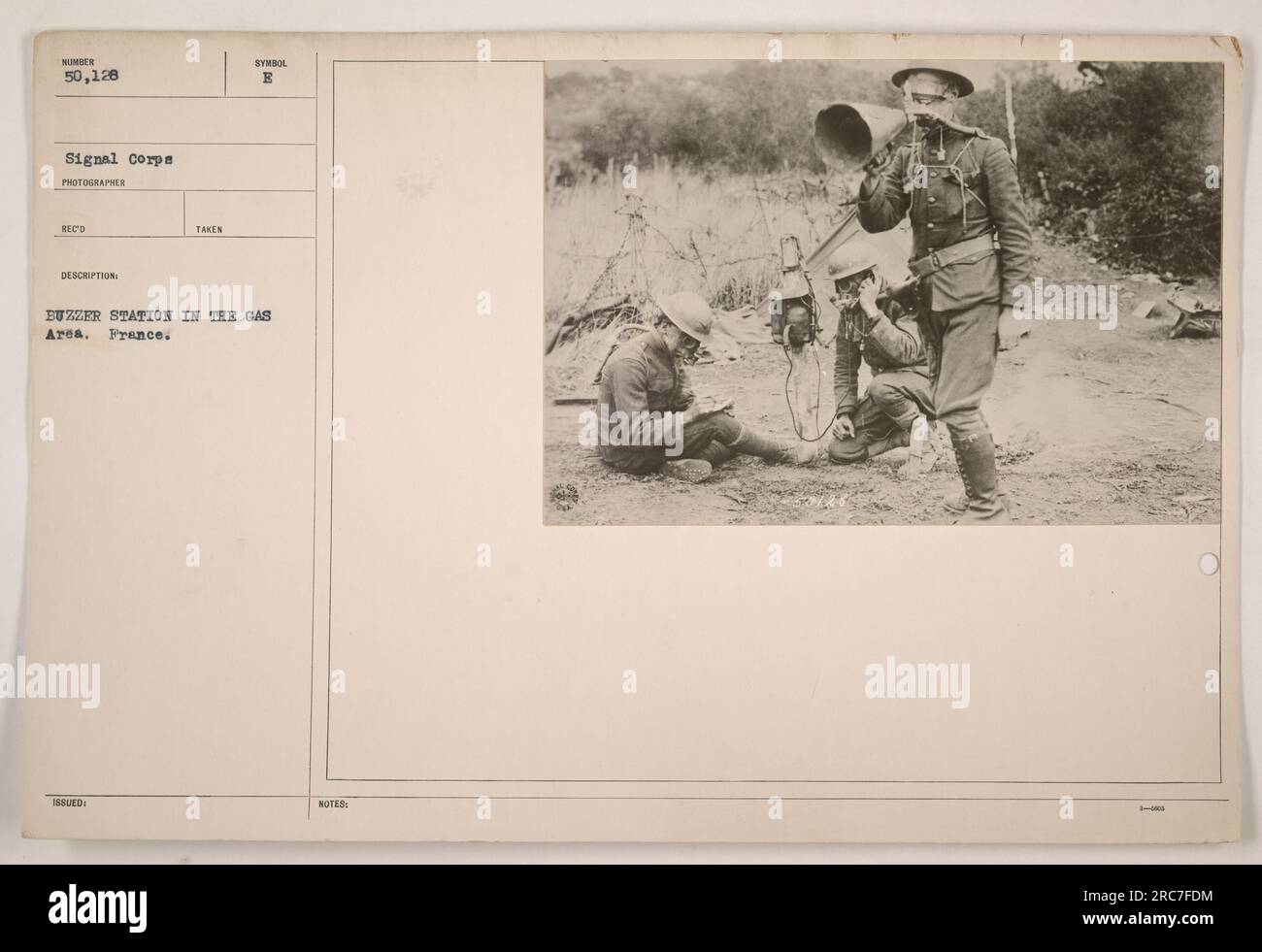Open the soldiers photograph on the card
Viewport: 1262px width, 952px height.
pos(881,293)
